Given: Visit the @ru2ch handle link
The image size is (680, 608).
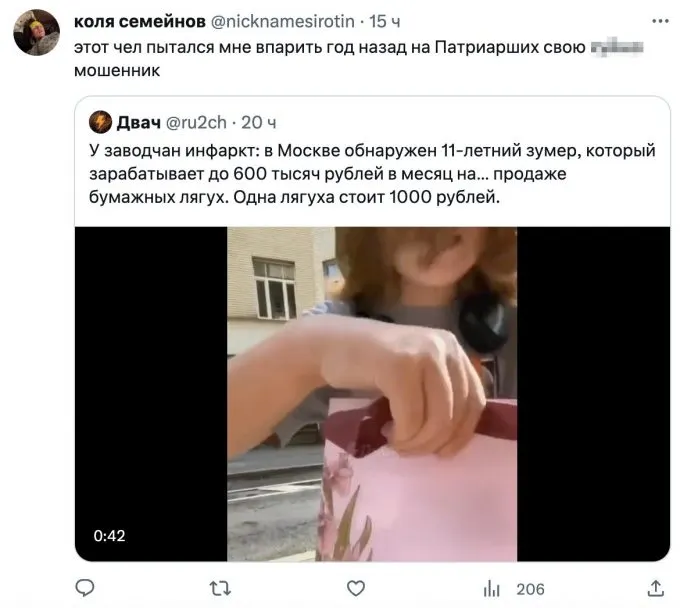Looking at the screenshot, I should point(196,123).
